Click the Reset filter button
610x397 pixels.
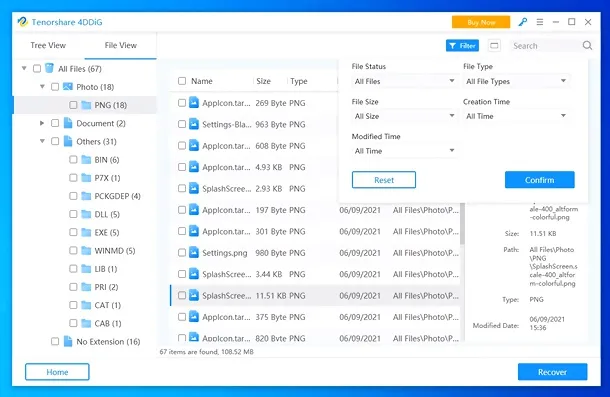[x=384, y=180]
